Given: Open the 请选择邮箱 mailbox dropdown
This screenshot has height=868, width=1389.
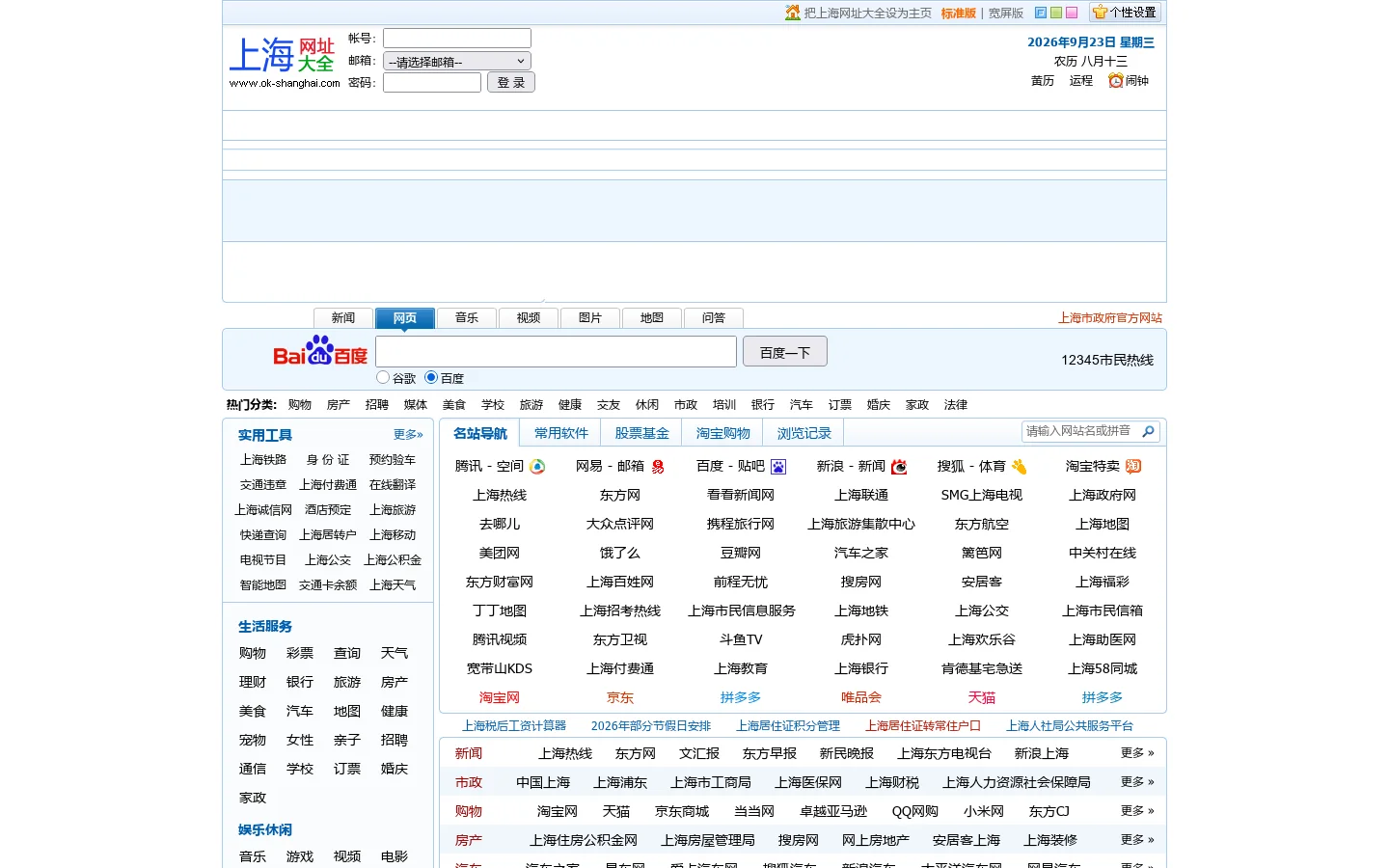Looking at the screenshot, I should coord(457,62).
